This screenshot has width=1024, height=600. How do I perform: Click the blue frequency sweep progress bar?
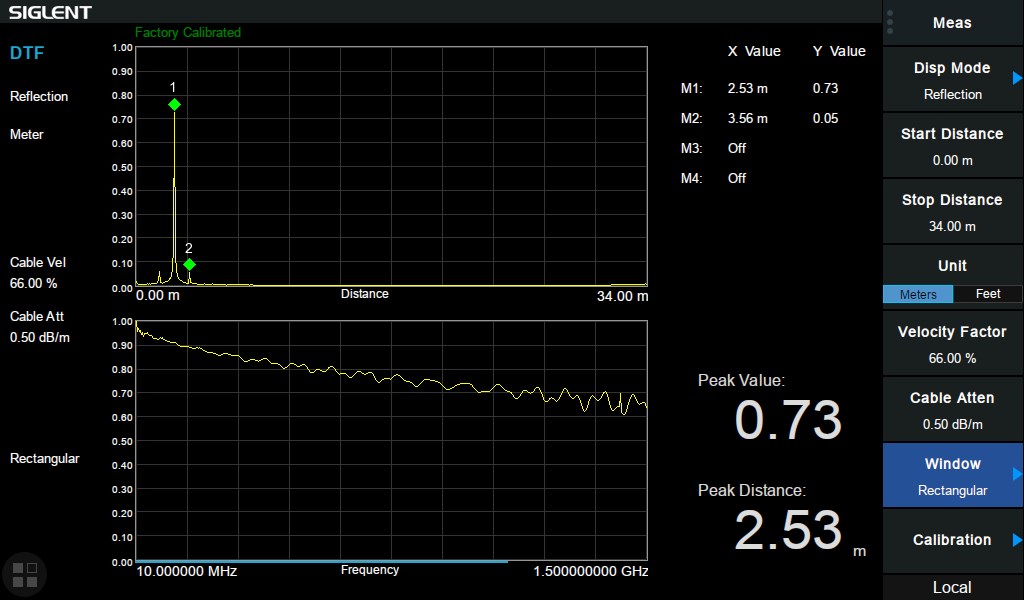pos(320,561)
